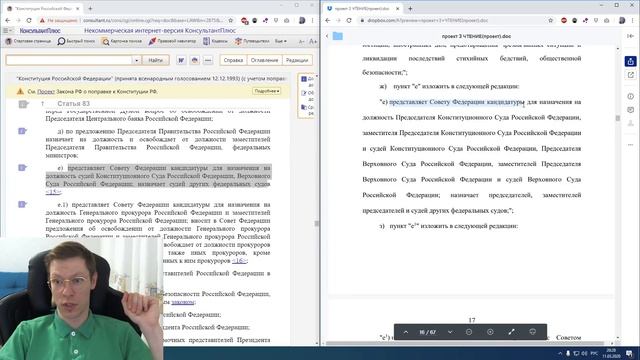Click the Open-in external icon in Dropbox sidebar

631,75
